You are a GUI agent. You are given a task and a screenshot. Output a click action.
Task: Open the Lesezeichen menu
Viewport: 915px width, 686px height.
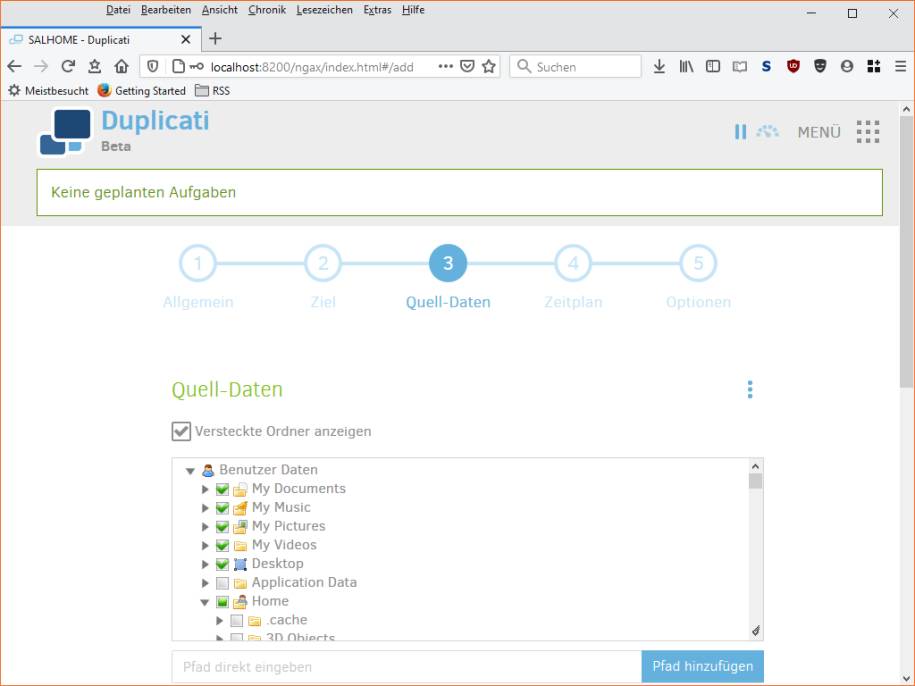pos(324,10)
